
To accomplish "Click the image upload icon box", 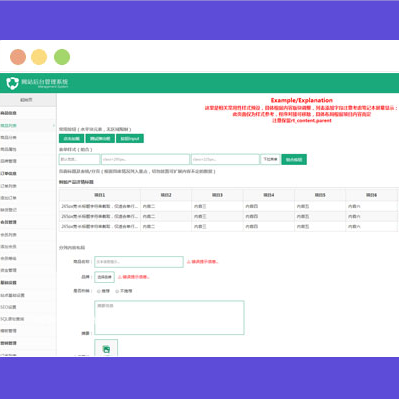I will [106, 348].
